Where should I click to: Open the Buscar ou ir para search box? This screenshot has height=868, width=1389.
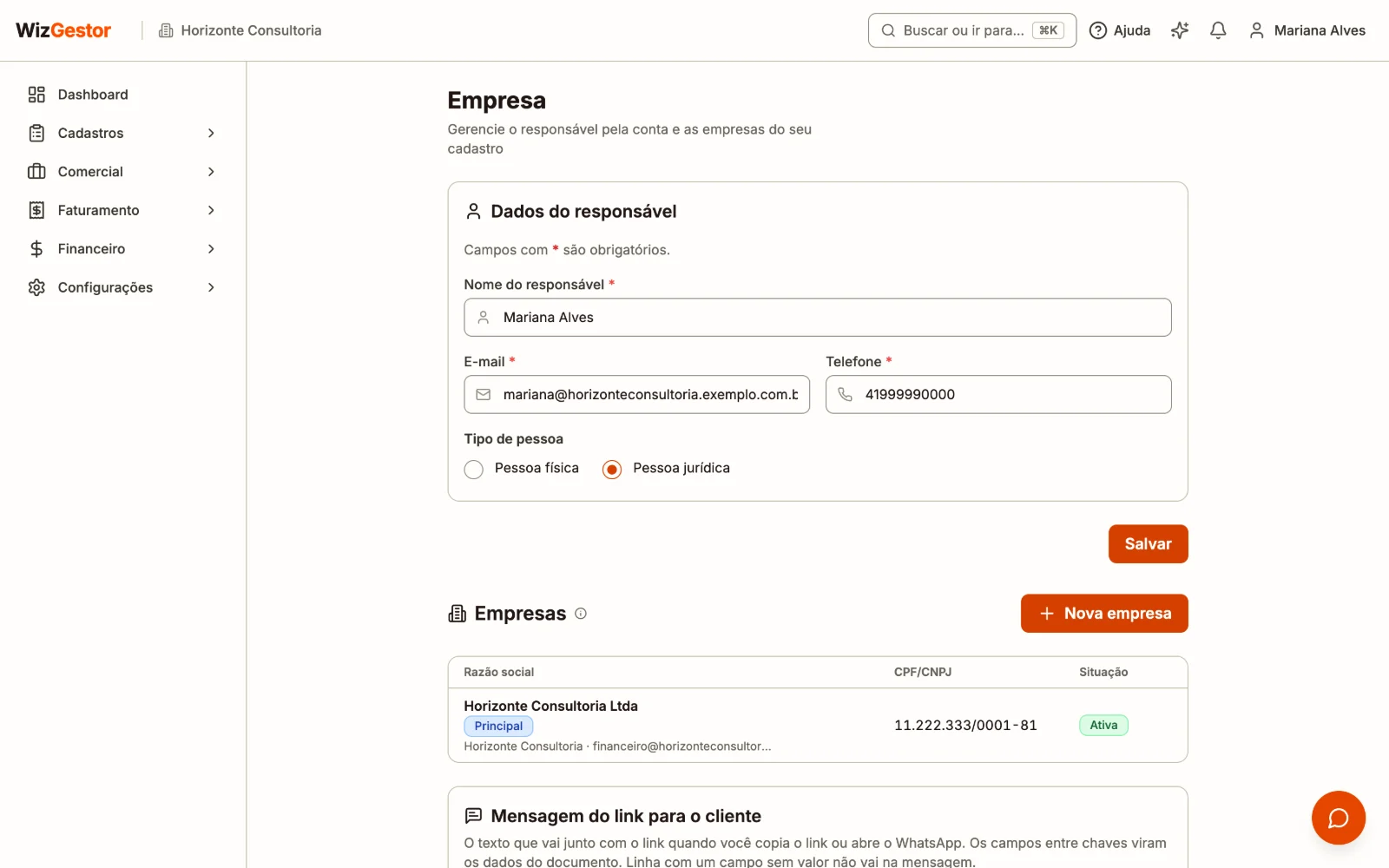pos(972,30)
